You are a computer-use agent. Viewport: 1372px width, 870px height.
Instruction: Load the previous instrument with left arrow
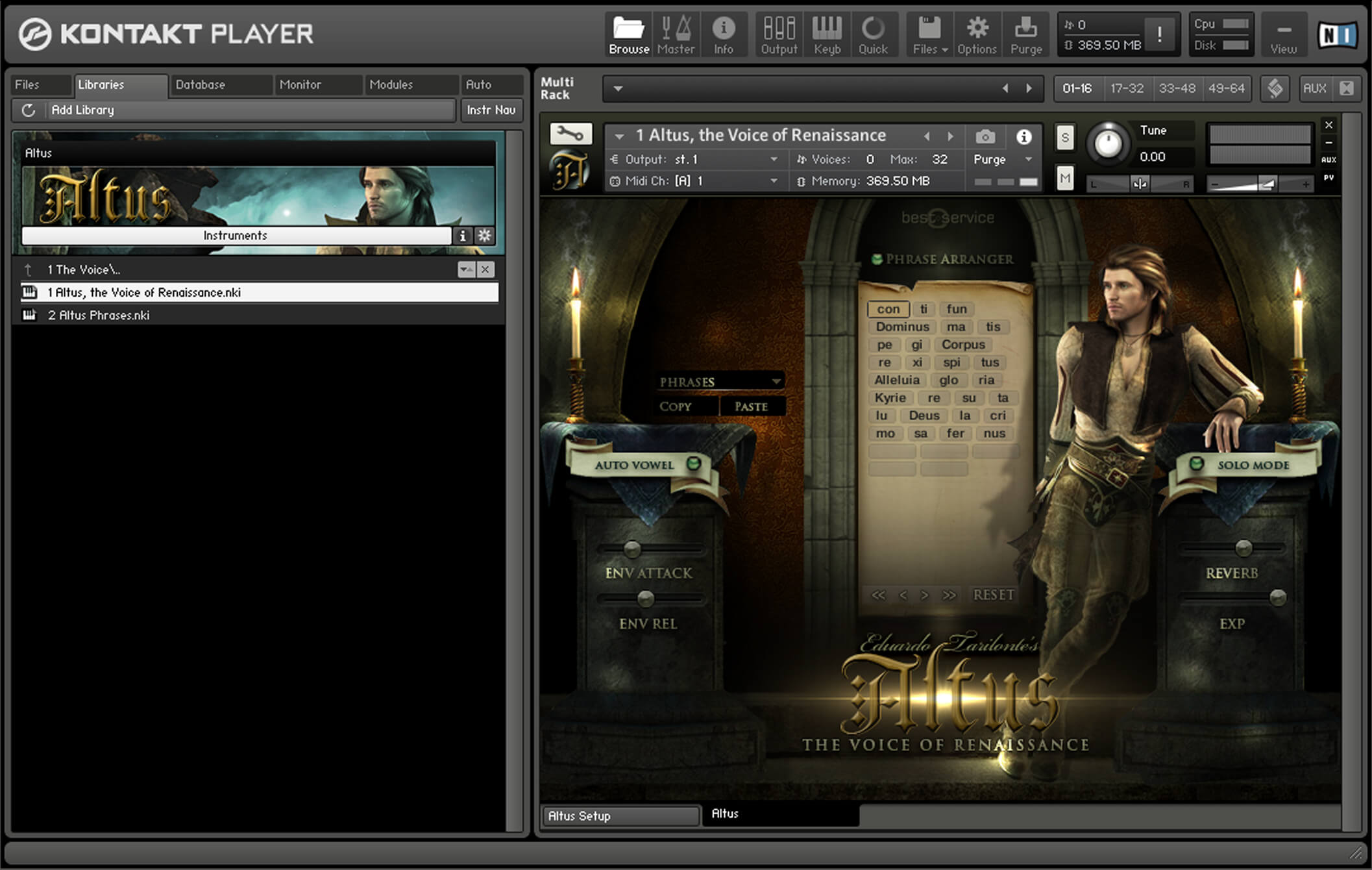927,136
